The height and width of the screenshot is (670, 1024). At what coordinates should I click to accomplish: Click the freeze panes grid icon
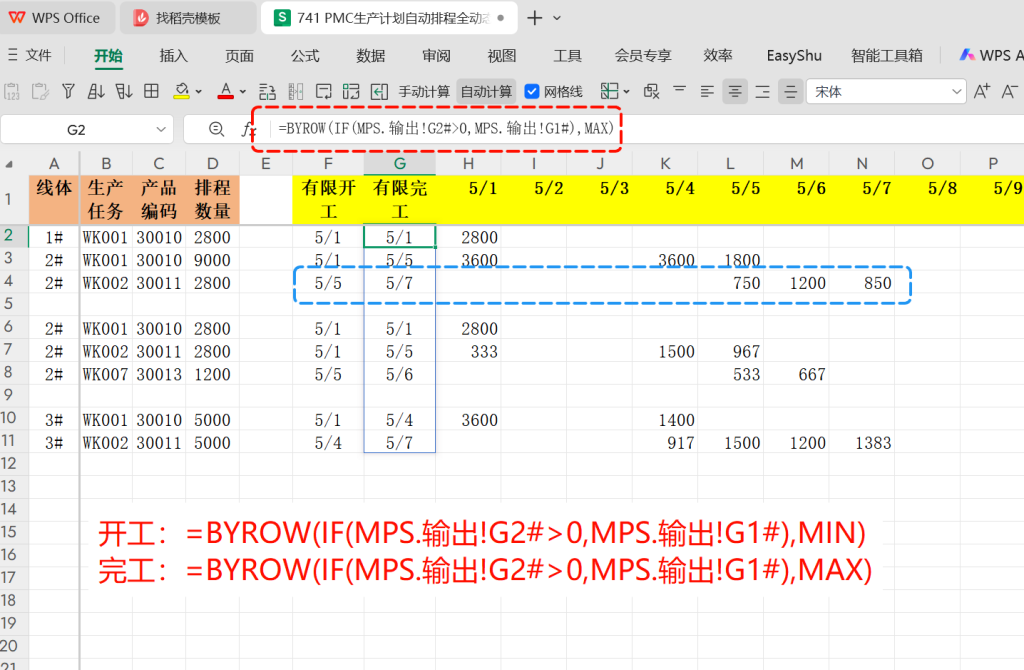click(x=609, y=91)
